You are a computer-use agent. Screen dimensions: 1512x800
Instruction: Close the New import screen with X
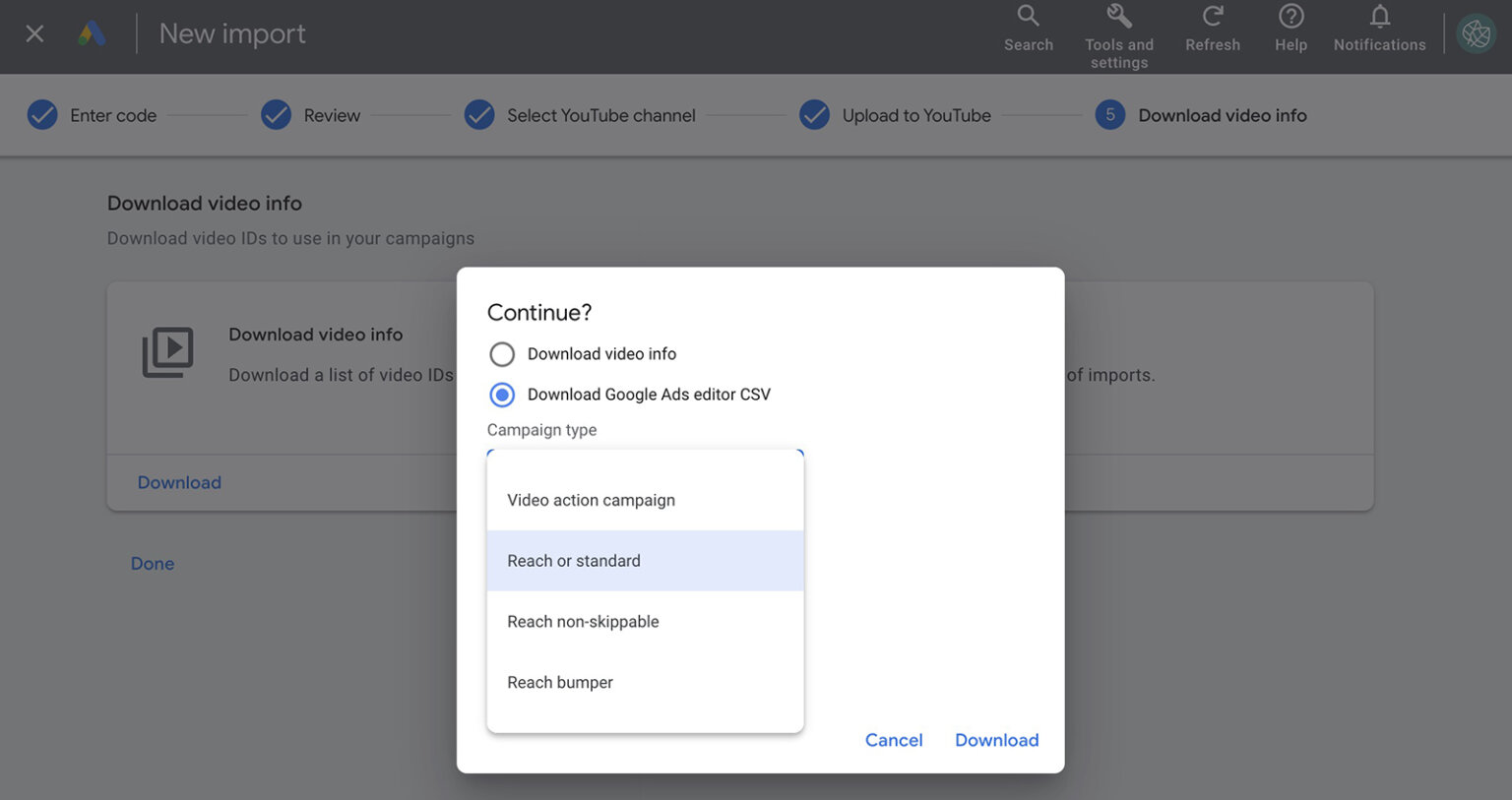[34, 34]
